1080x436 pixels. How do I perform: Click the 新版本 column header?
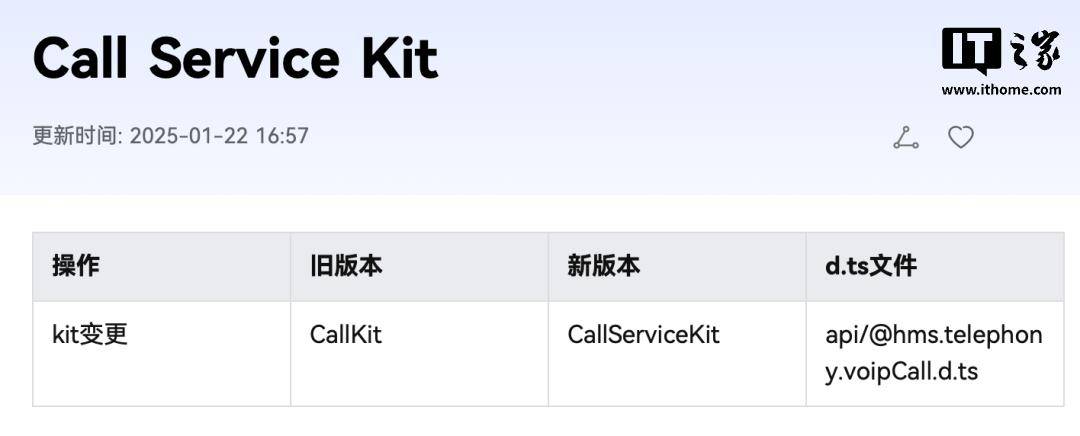point(603,266)
